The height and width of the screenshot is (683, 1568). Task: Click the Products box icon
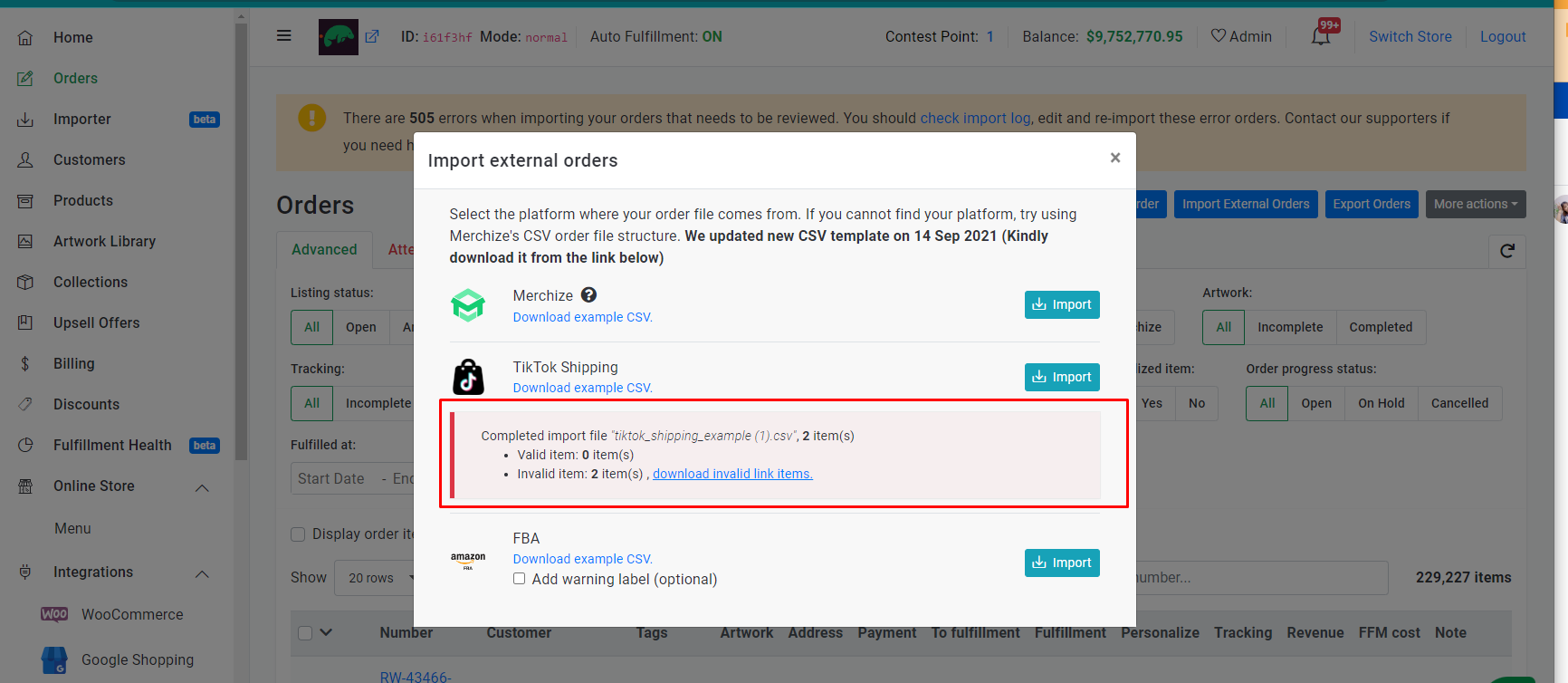click(x=25, y=200)
